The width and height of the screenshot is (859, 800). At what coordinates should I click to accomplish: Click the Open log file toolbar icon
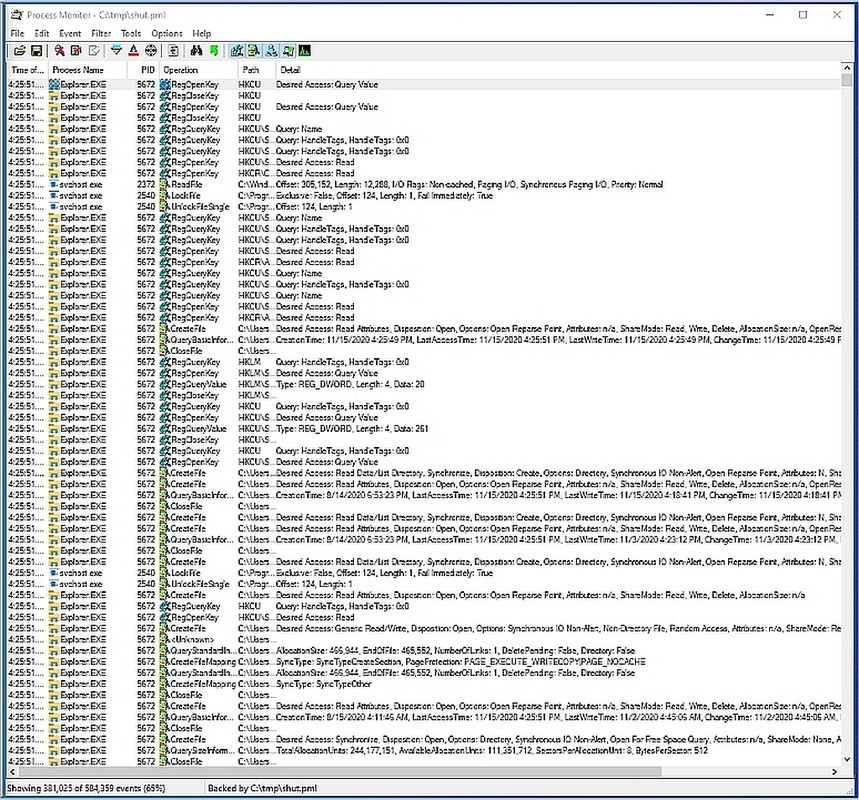point(20,51)
